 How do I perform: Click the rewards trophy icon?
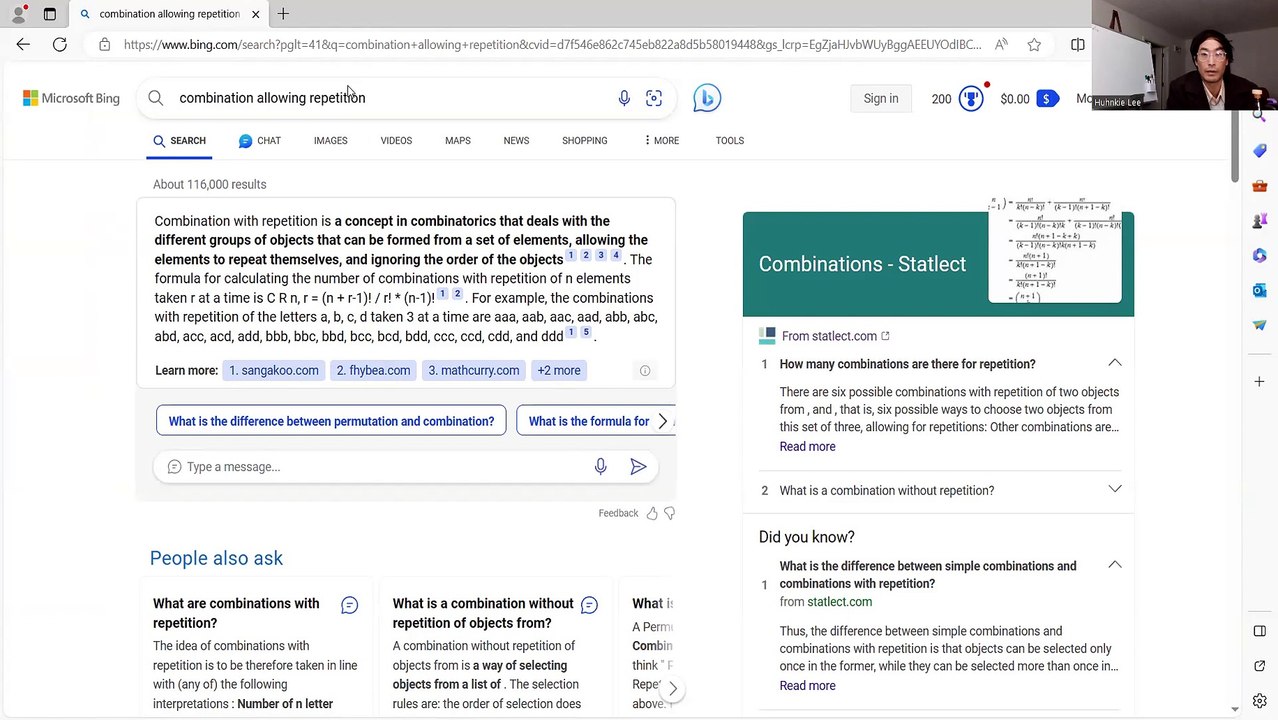coord(970,98)
